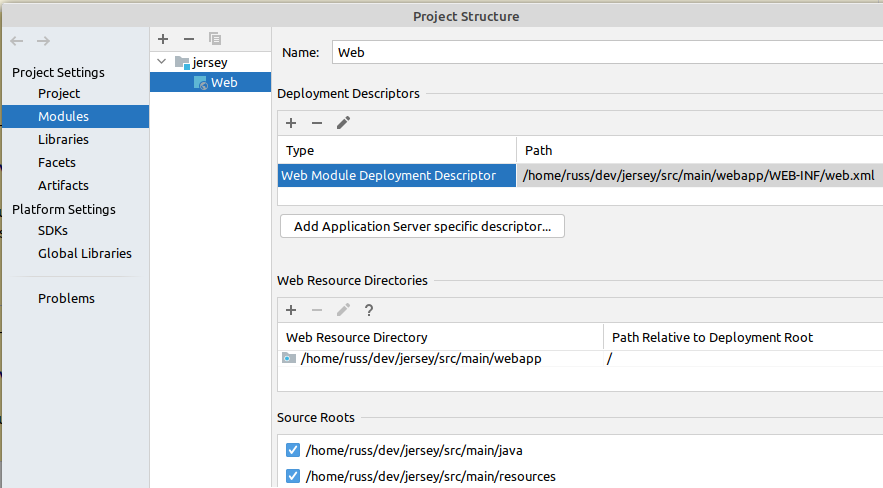Remove selected module with minus icon

pyautogui.click(x=189, y=39)
